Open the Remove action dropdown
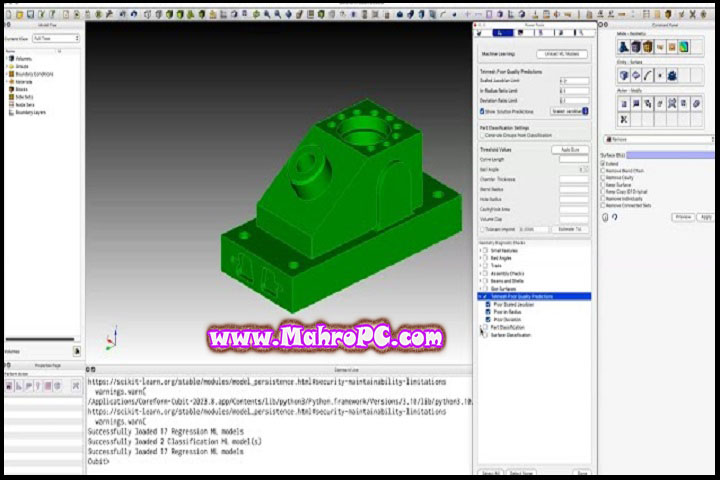Screen dimensions: 720x480 click(659, 139)
